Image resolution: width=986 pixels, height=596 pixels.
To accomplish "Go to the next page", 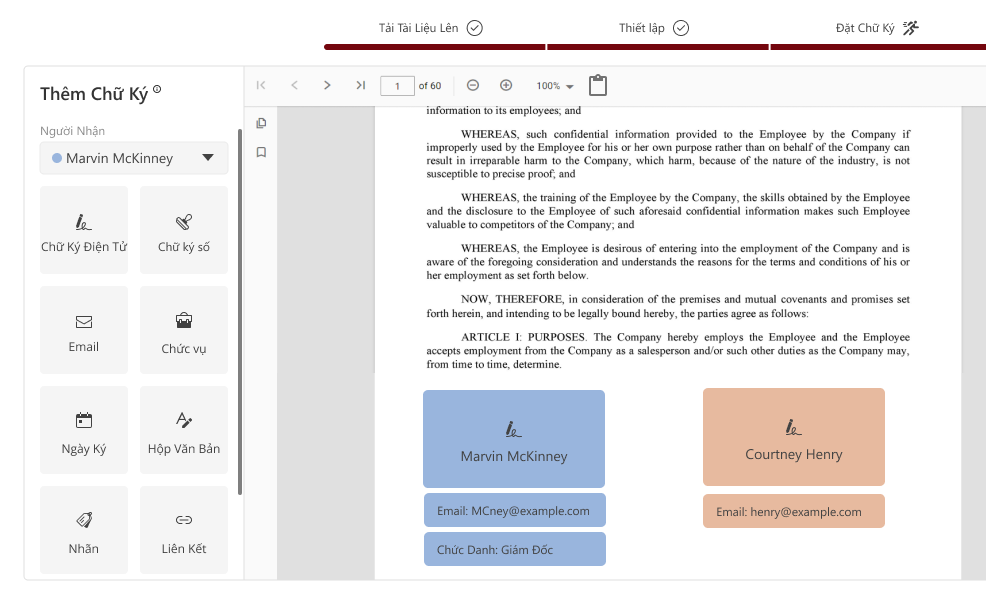I will tap(327, 86).
